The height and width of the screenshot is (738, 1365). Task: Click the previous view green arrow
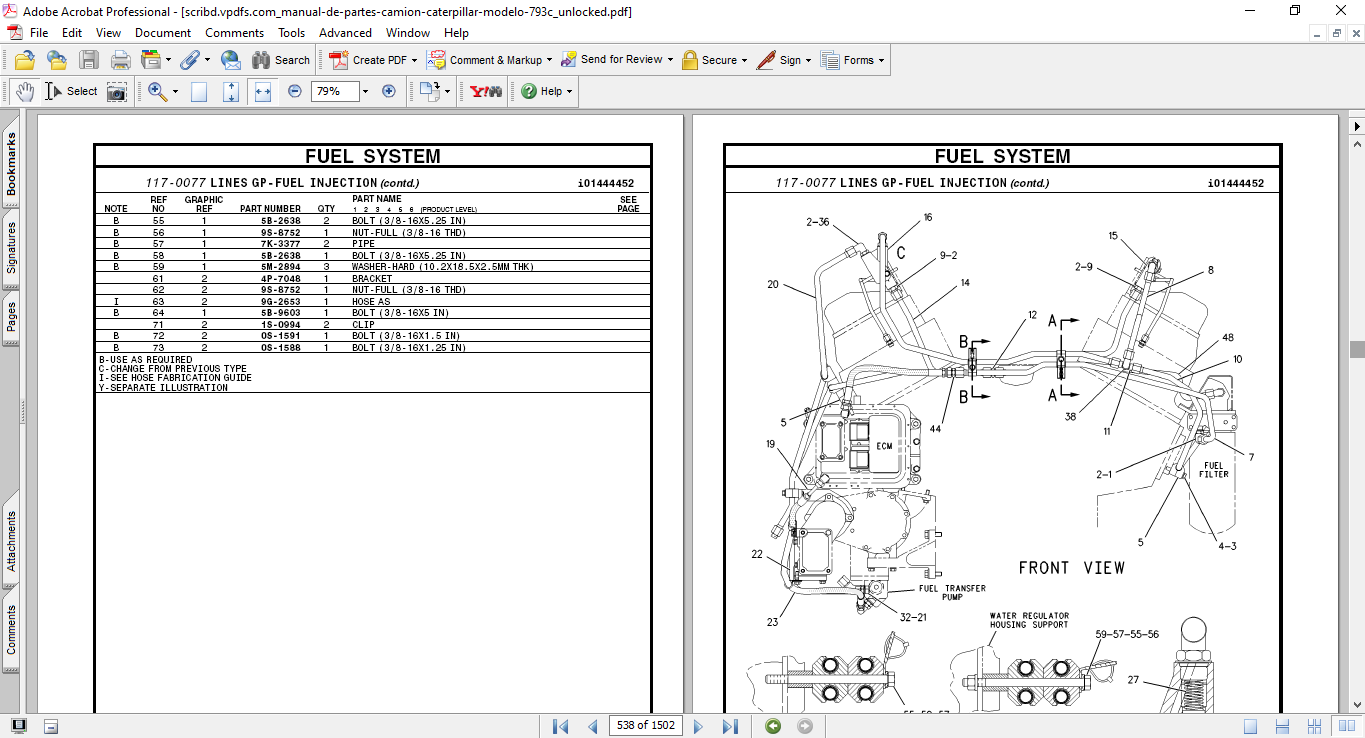(x=773, y=726)
